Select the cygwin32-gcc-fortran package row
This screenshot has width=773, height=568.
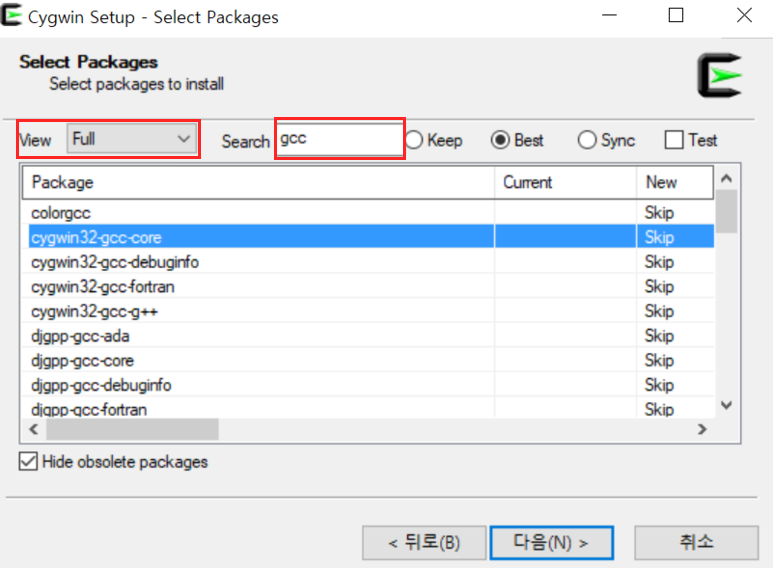[368, 286]
